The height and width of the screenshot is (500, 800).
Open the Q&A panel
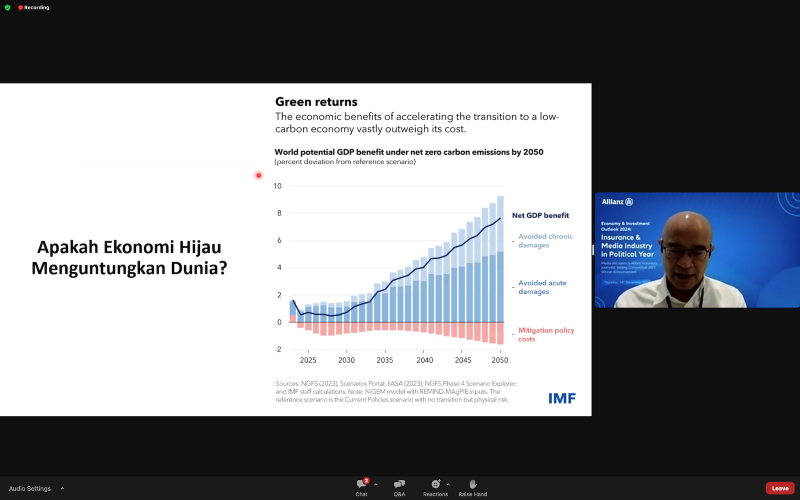click(x=399, y=488)
